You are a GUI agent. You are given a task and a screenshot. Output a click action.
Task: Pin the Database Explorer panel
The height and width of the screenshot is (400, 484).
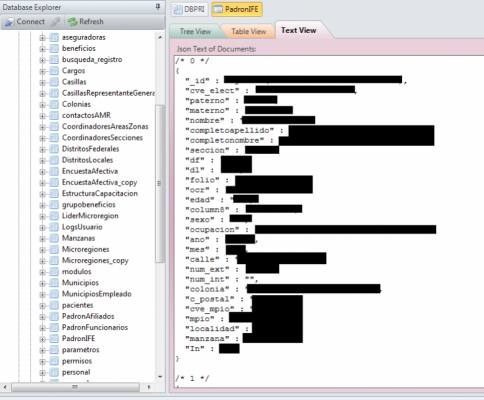[x=158, y=6]
